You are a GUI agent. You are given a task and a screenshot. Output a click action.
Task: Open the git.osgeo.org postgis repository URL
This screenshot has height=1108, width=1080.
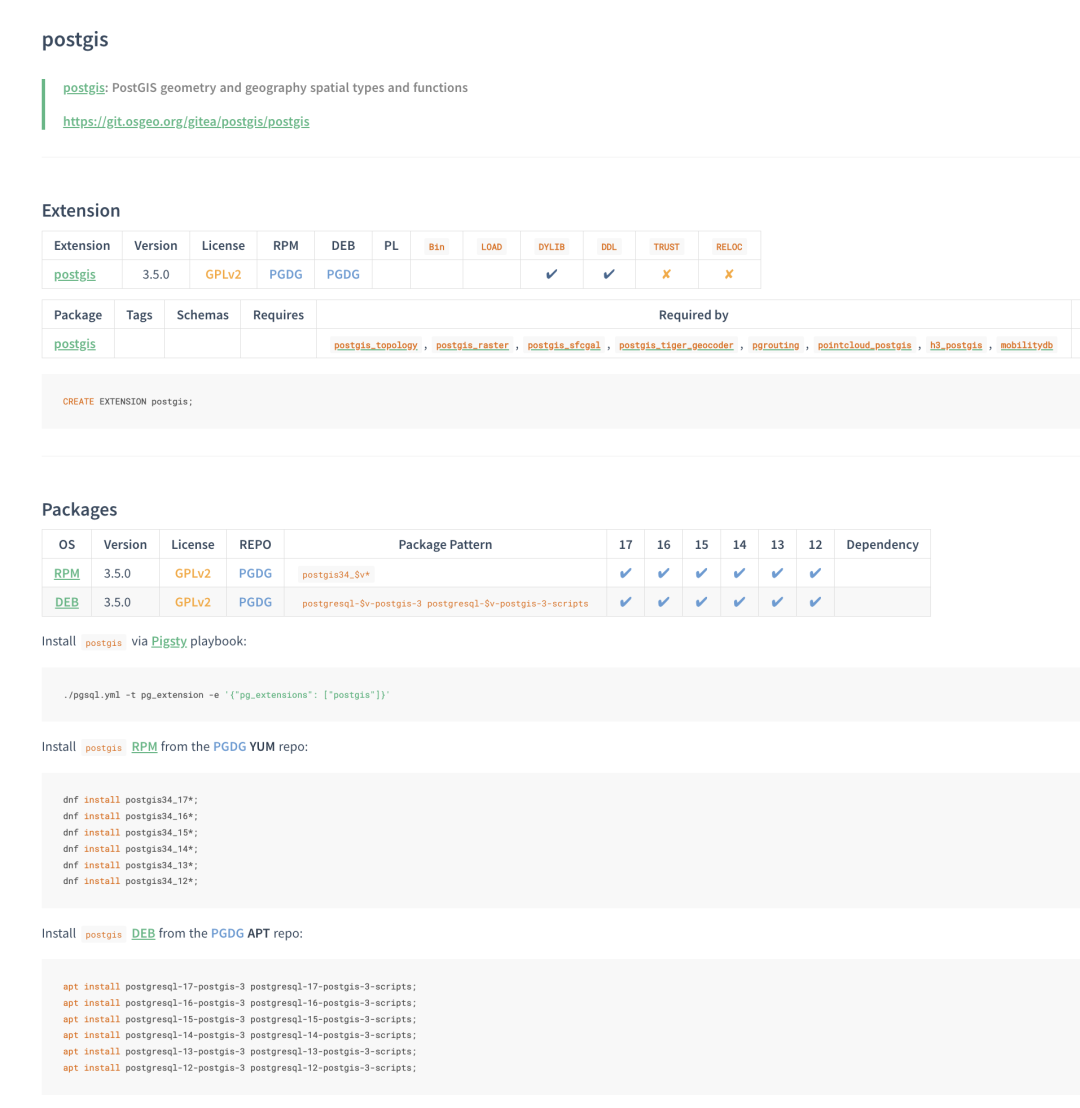(x=186, y=122)
